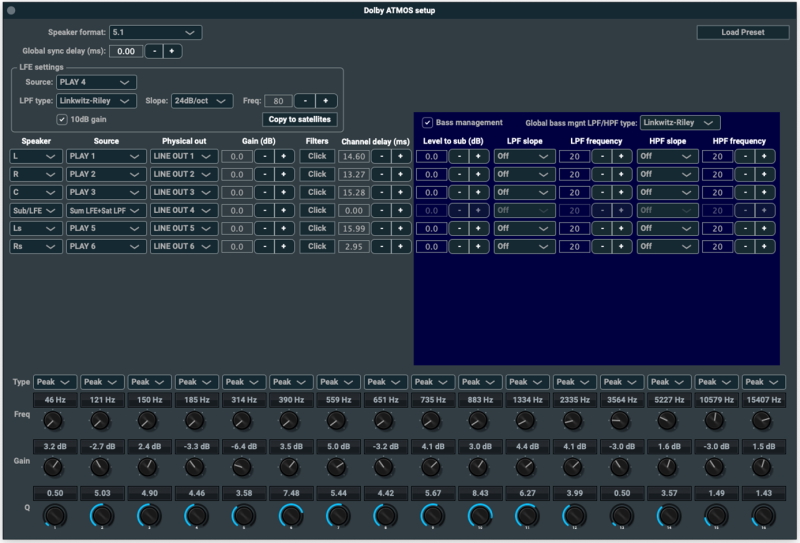
Task: Click the Filters button for Sub/LFE row
Action: (x=317, y=210)
